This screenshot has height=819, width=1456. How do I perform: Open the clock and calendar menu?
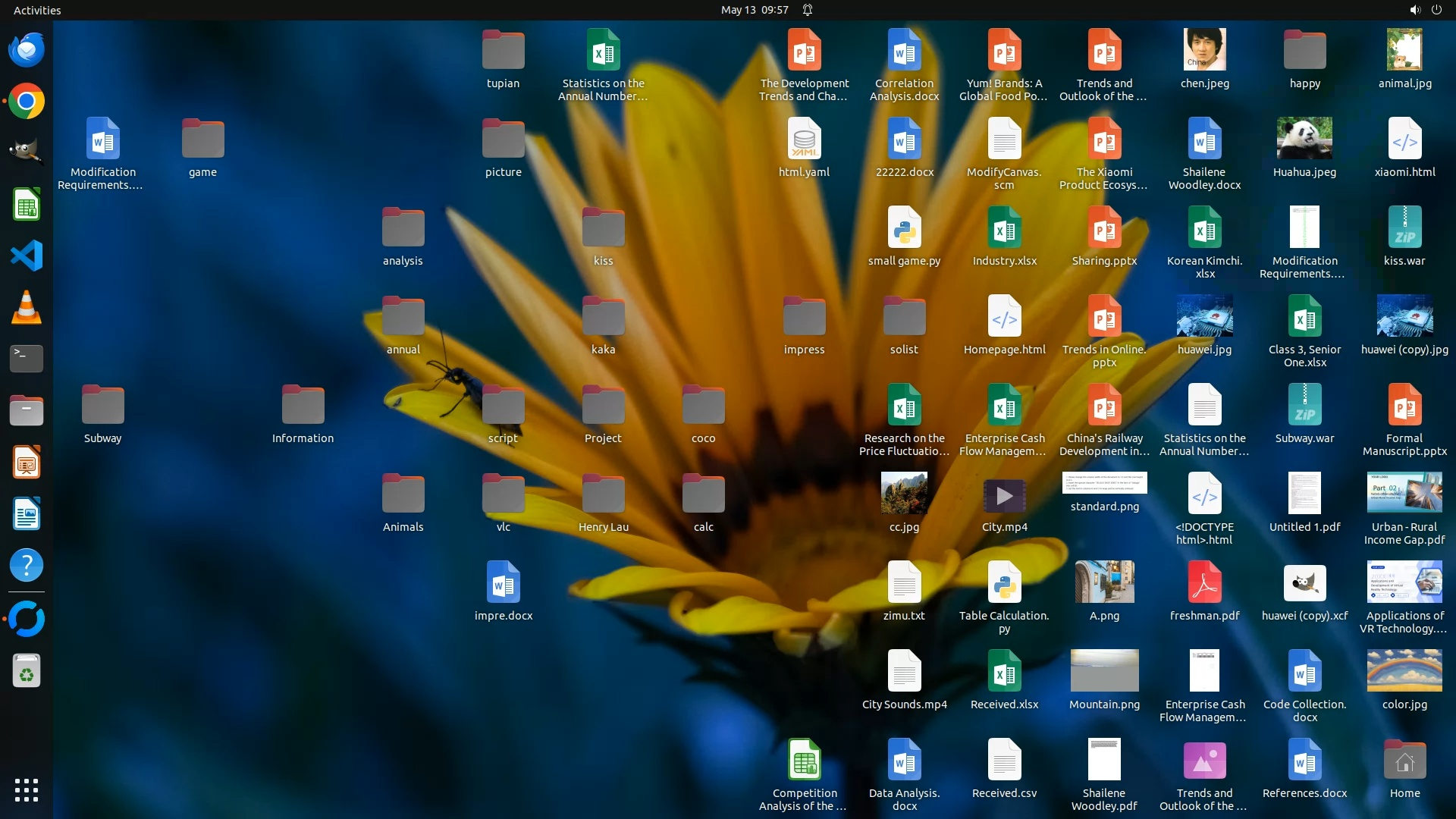(x=754, y=10)
